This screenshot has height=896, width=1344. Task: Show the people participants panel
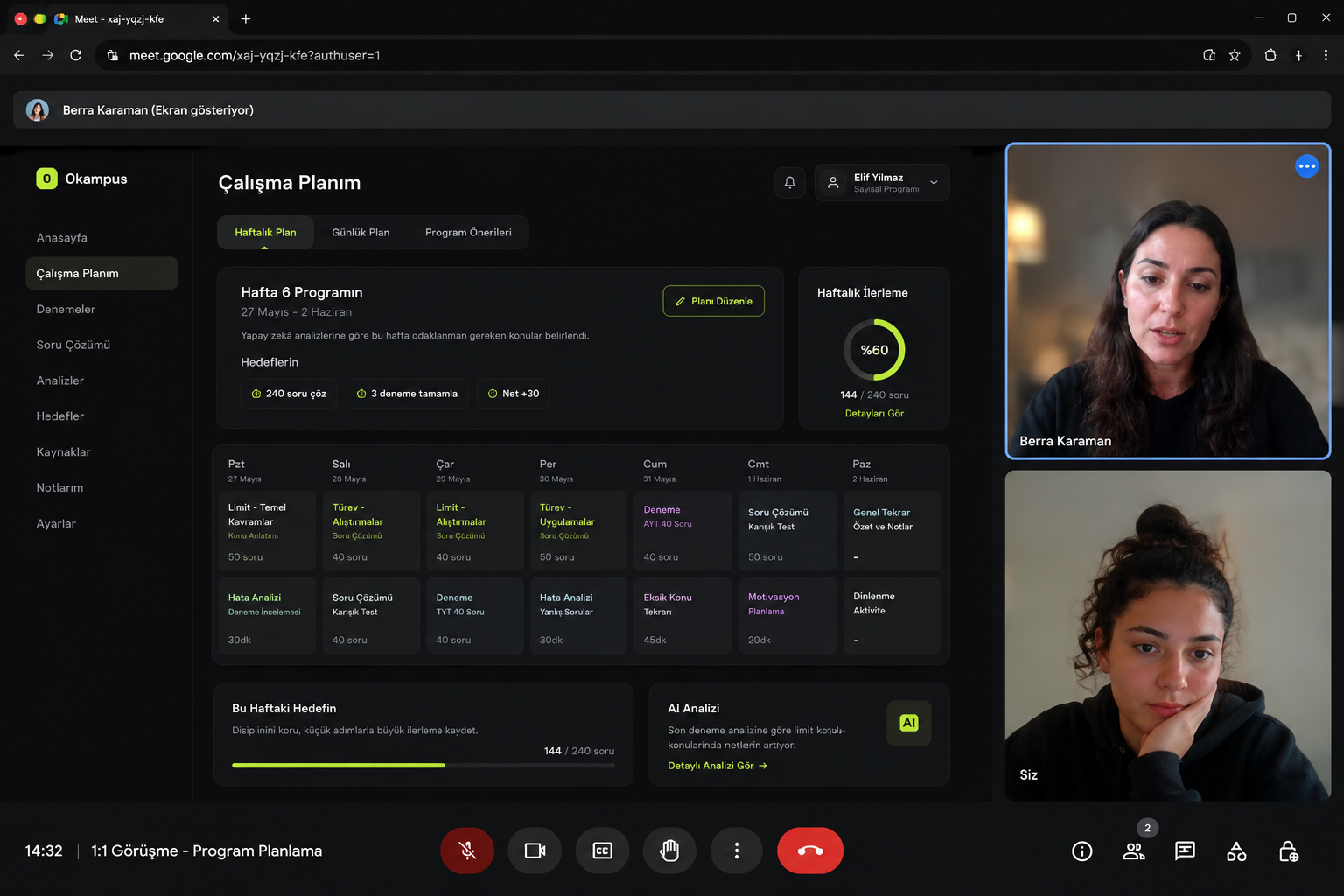[1134, 851]
